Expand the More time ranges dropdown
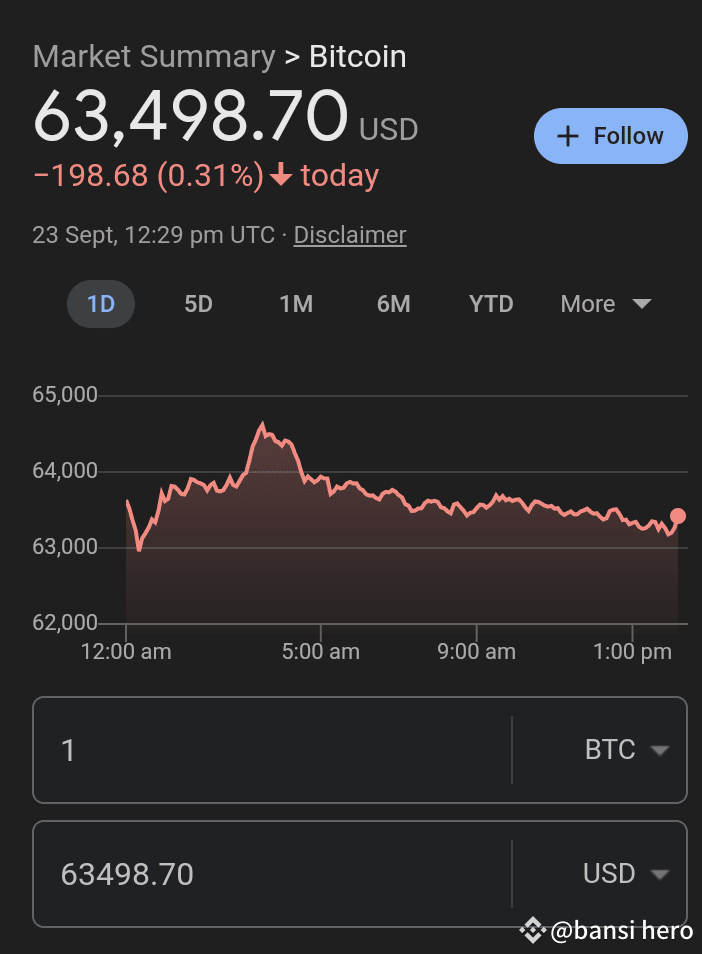The height and width of the screenshot is (954, 702). tap(606, 304)
